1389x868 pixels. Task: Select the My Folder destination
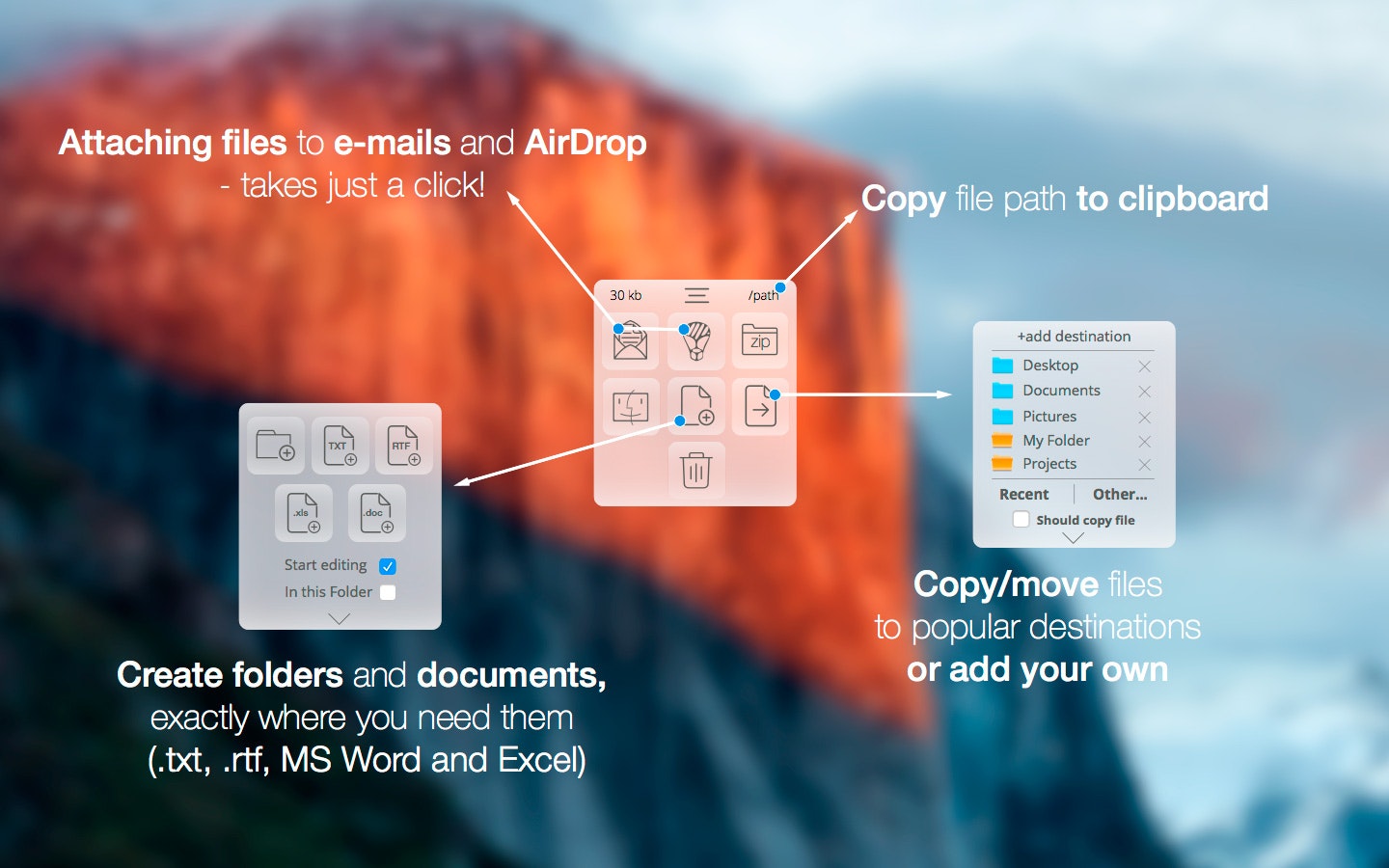coord(1056,441)
